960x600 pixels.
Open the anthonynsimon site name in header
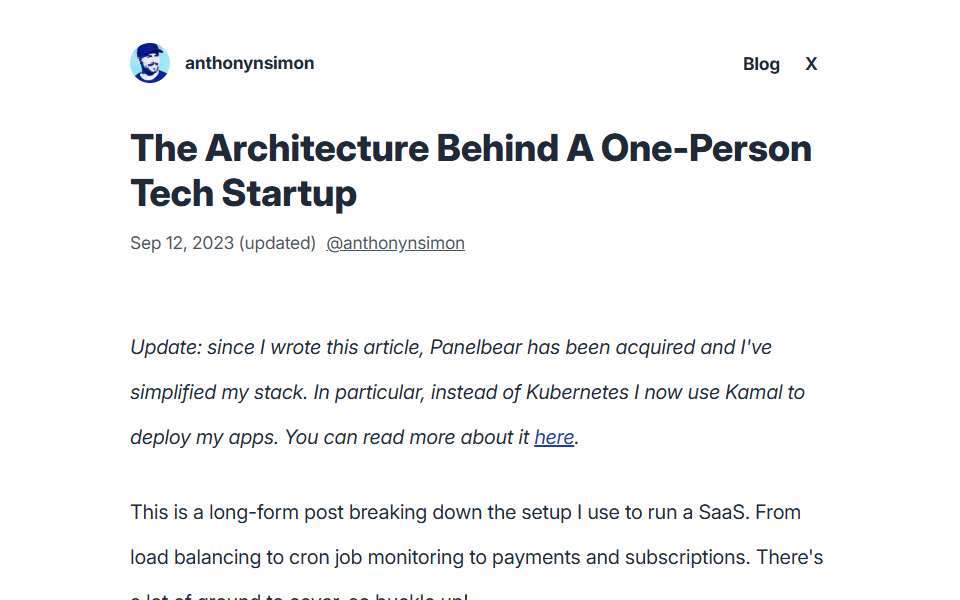pos(249,63)
